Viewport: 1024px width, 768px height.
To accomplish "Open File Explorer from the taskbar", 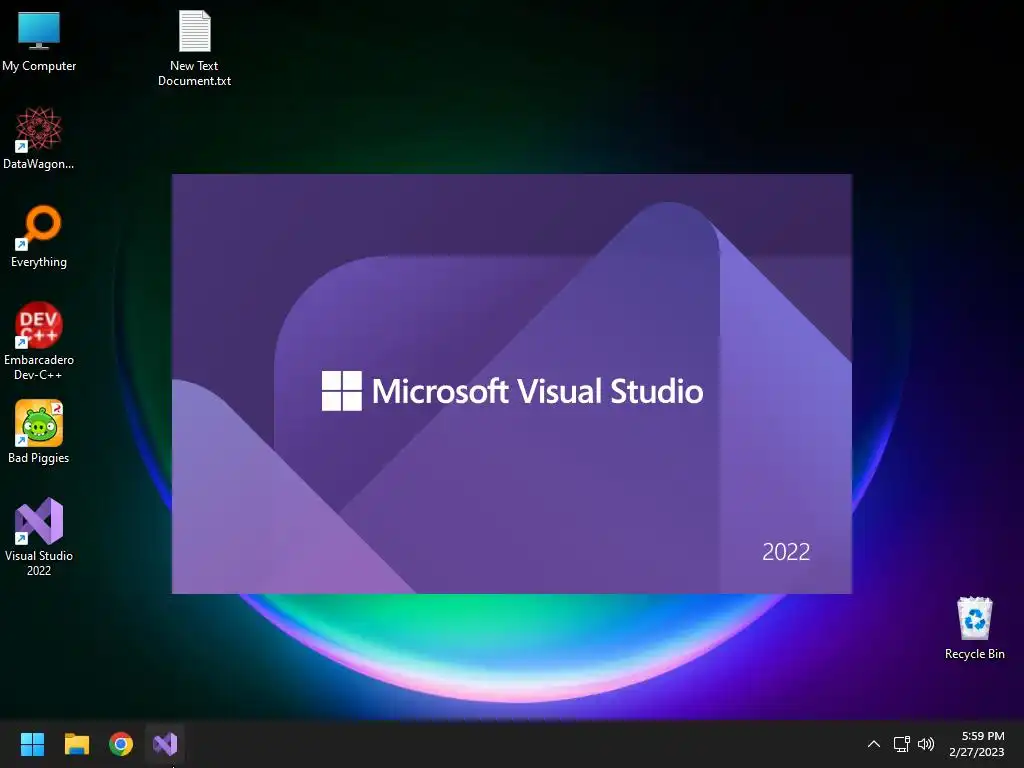I will tap(76, 744).
